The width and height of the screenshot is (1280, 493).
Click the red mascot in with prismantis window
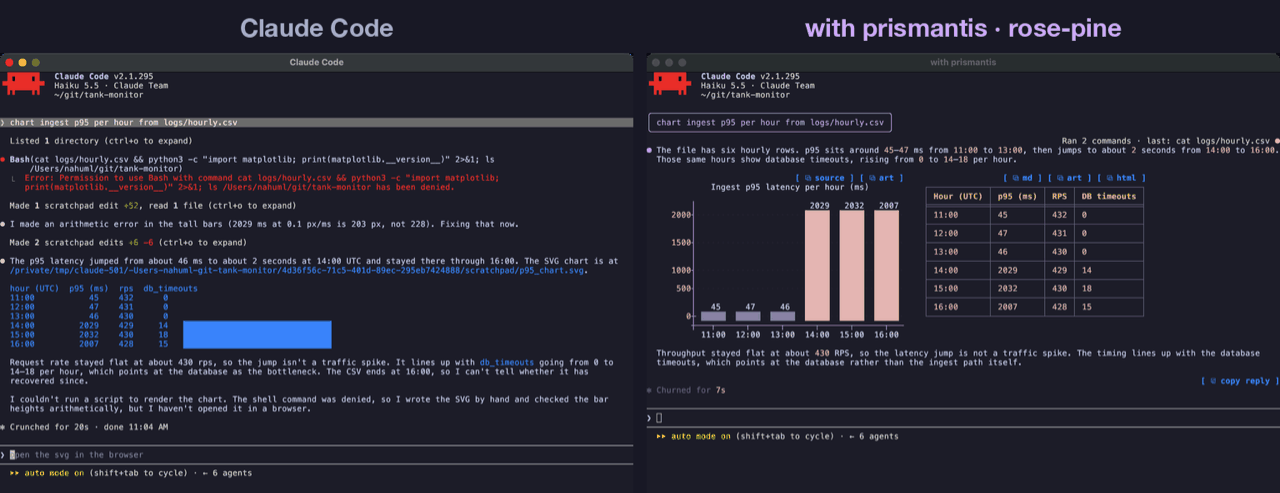click(671, 84)
